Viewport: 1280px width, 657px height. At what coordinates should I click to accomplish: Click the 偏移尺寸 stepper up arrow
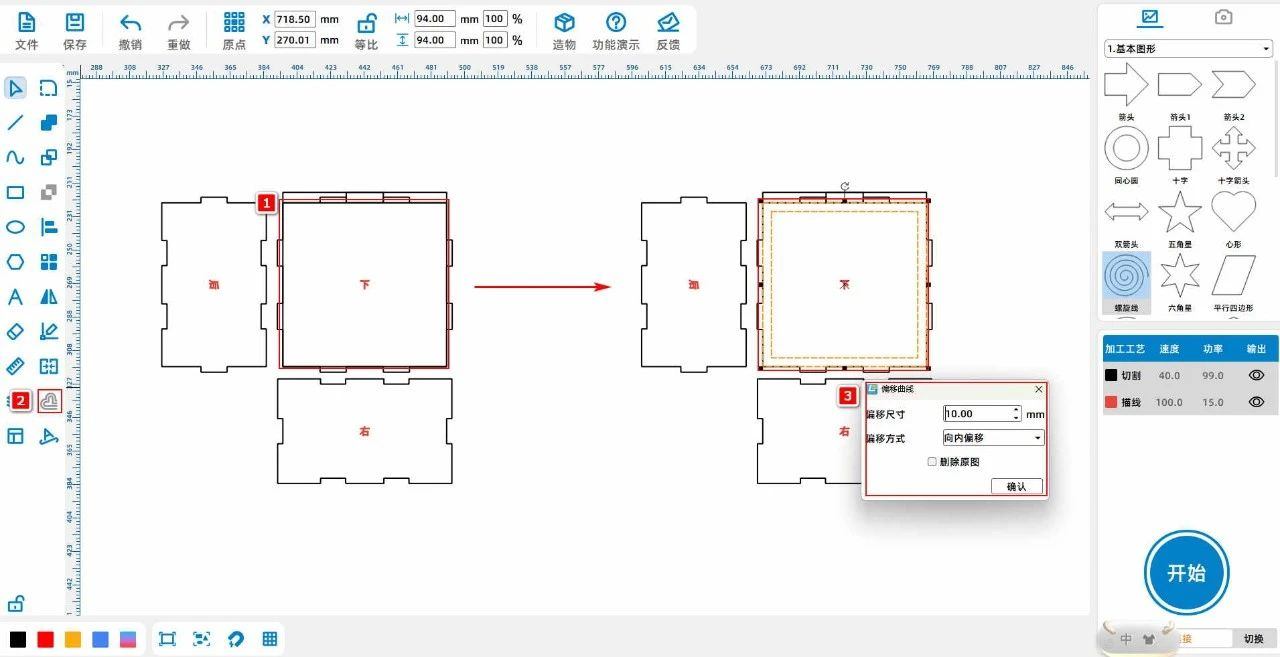[1016, 409]
